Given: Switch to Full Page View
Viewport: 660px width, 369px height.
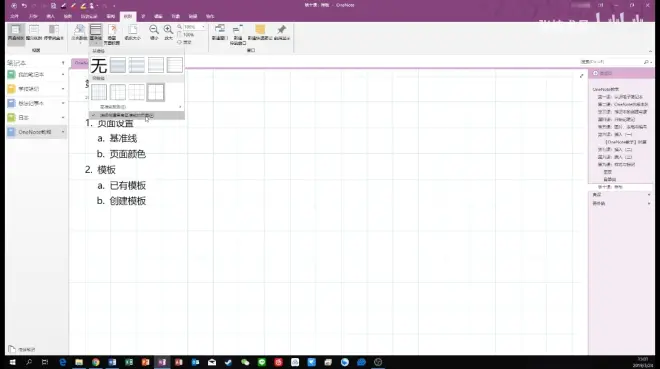Looking at the screenshot, I should (34, 33).
